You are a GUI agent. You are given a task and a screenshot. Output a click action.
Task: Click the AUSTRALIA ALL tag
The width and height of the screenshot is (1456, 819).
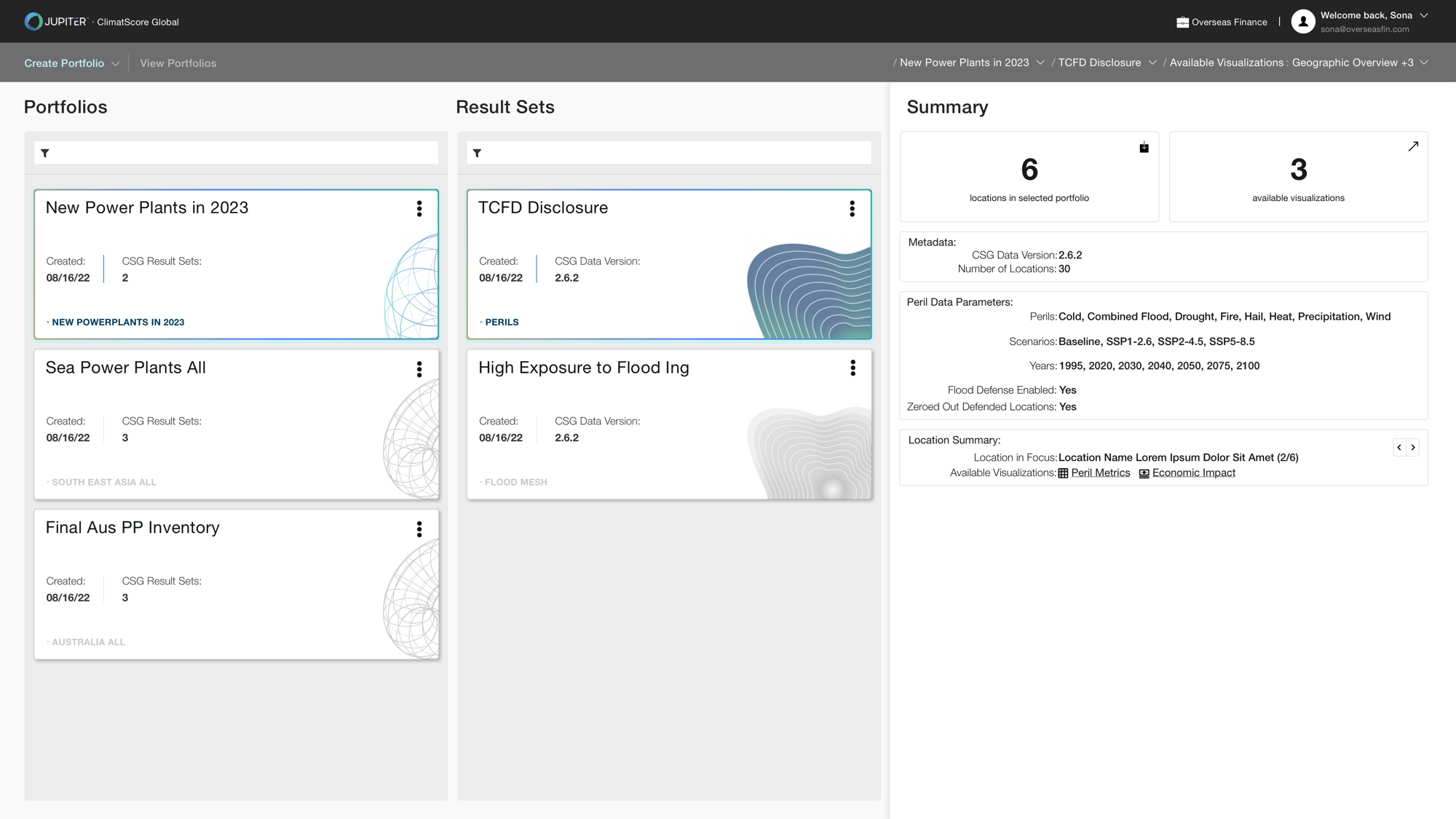(88, 642)
